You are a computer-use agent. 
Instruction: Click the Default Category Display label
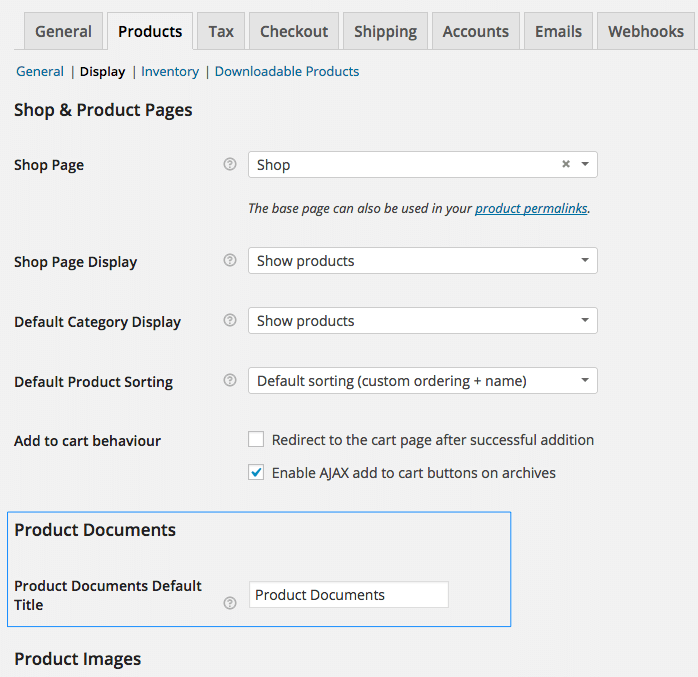click(97, 322)
